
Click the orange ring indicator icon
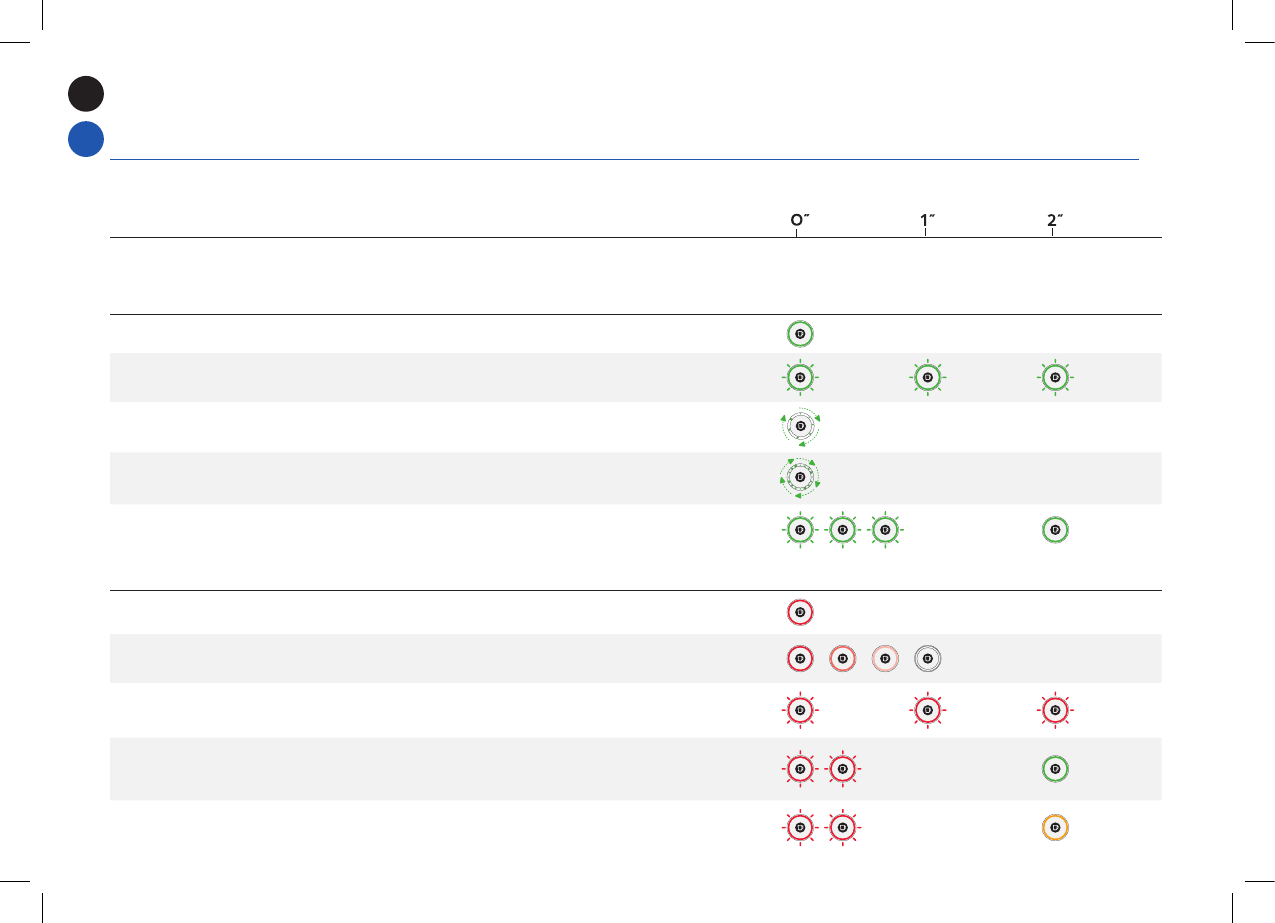click(1054, 829)
